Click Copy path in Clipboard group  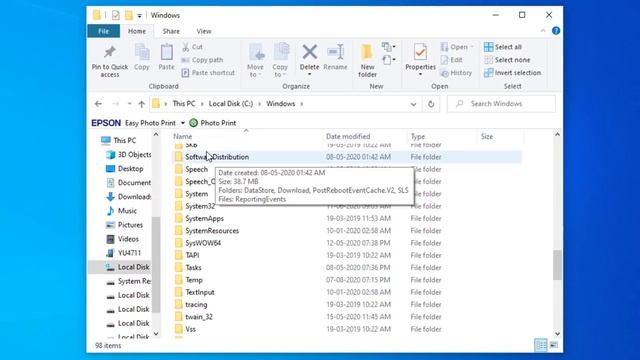click(202, 60)
